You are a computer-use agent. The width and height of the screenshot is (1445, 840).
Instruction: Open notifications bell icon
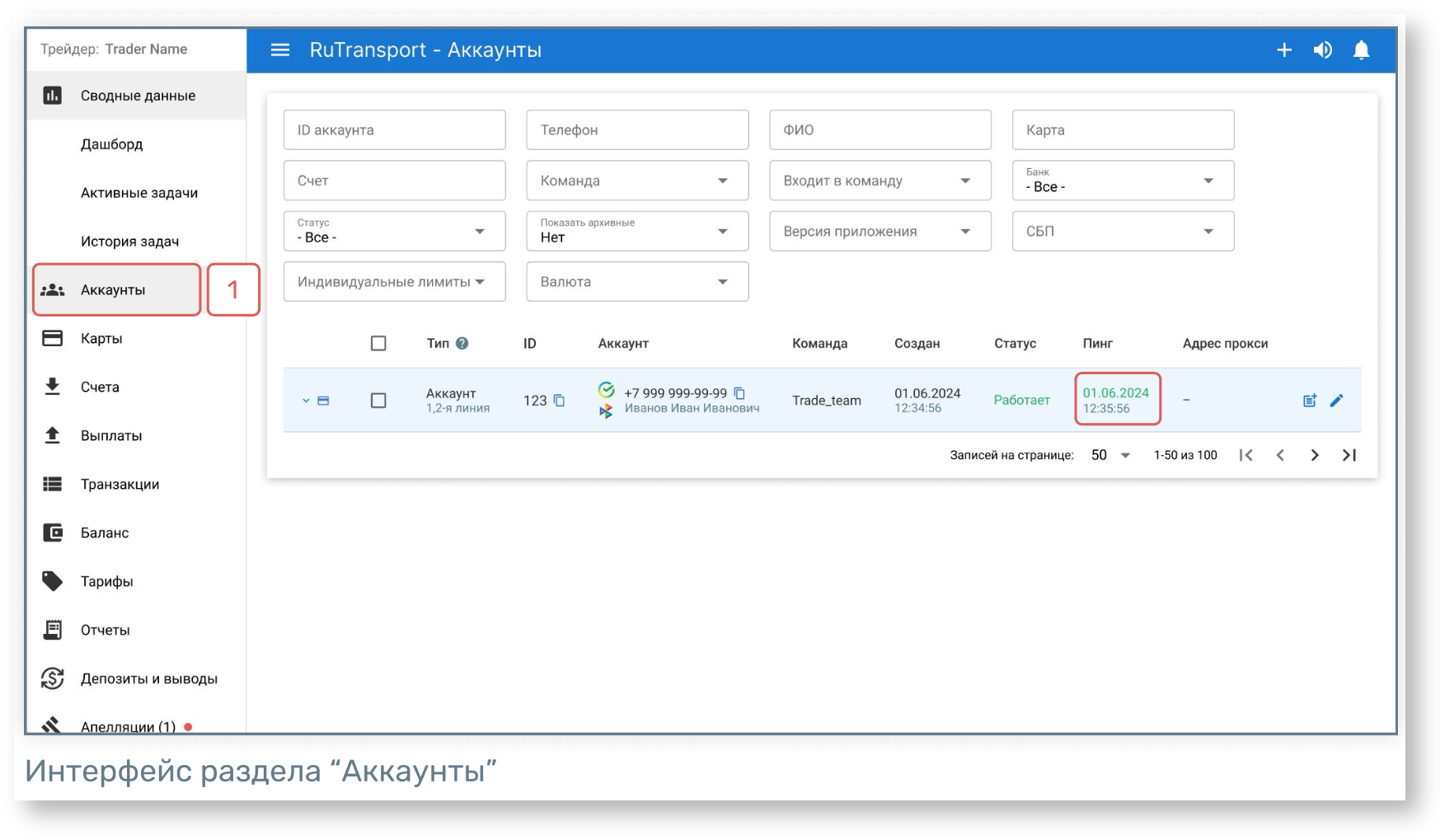[x=1361, y=50]
